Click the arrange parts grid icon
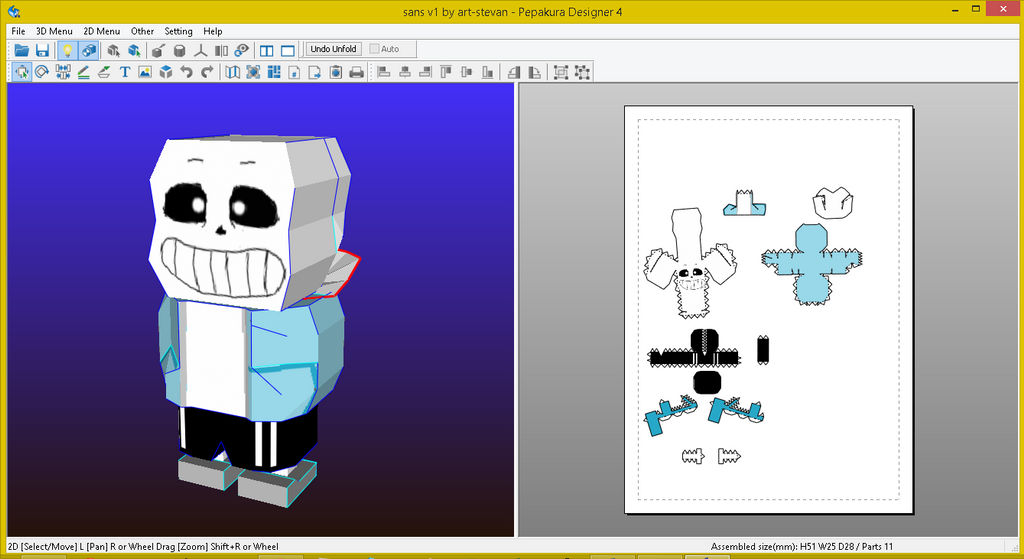The height and width of the screenshot is (559, 1024). tap(274, 72)
